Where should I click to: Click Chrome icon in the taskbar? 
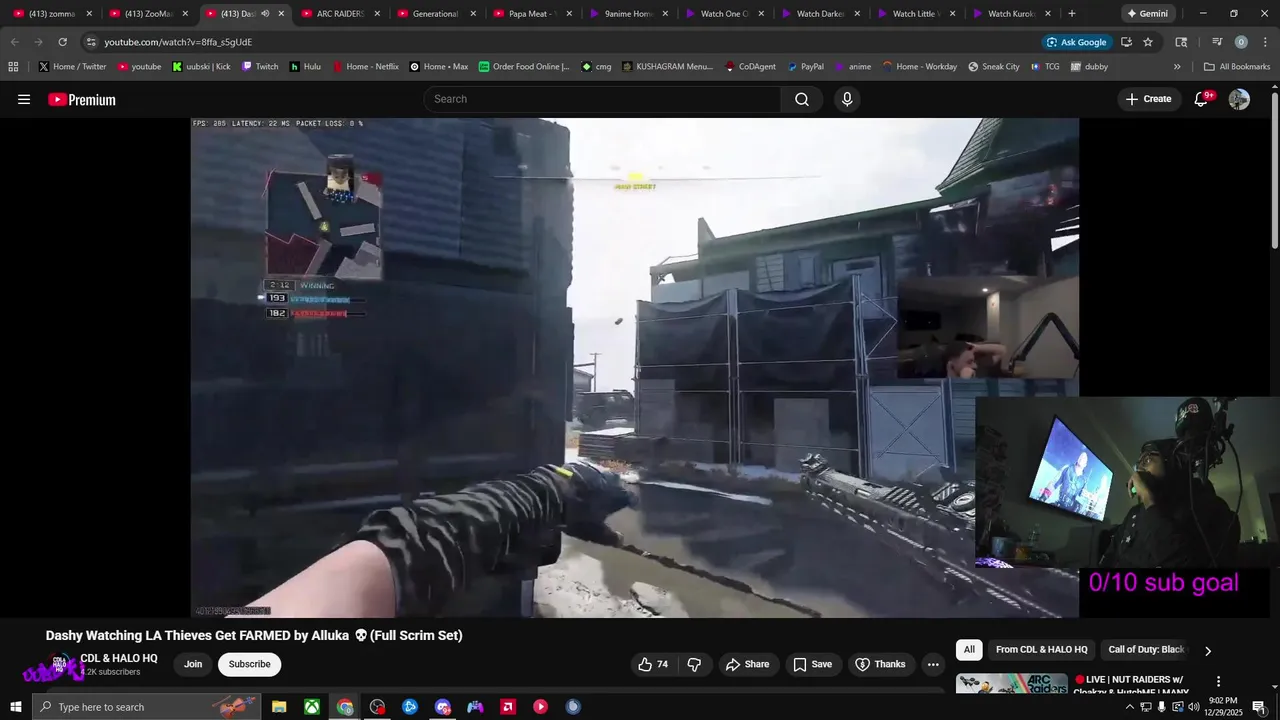[345, 707]
